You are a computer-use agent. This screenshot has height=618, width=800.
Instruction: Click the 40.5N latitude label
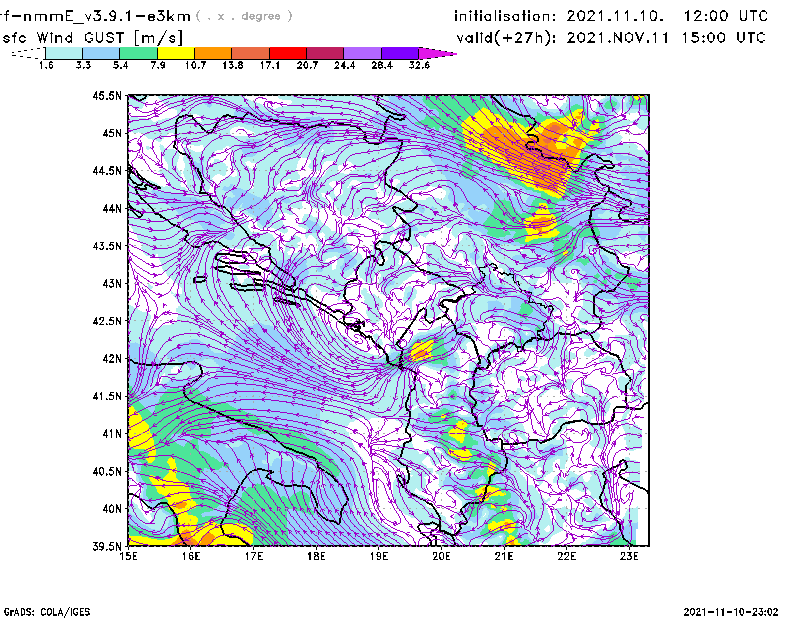point(107,472)
